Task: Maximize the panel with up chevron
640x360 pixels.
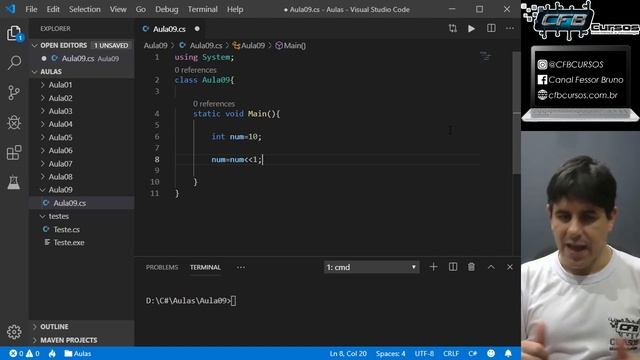Action: (491, 267)
